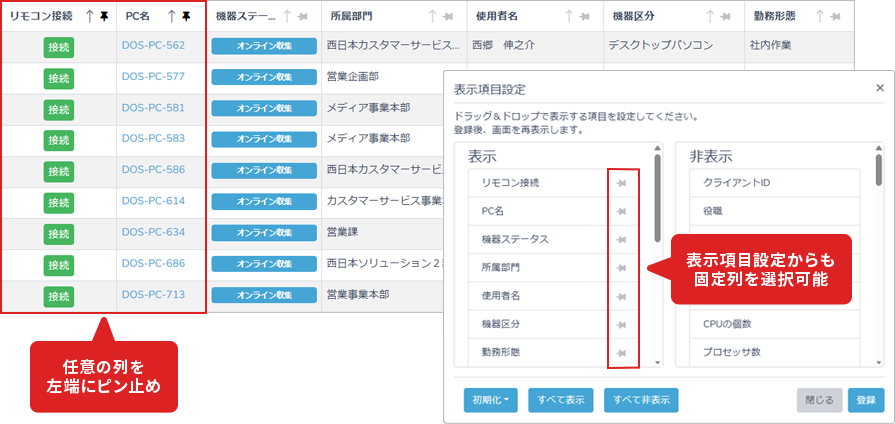Image resolution: width=895 pixels, height=424 pixels.
Task: Close the 表示項目設定 dialog with X
Action: coord(880,88)
